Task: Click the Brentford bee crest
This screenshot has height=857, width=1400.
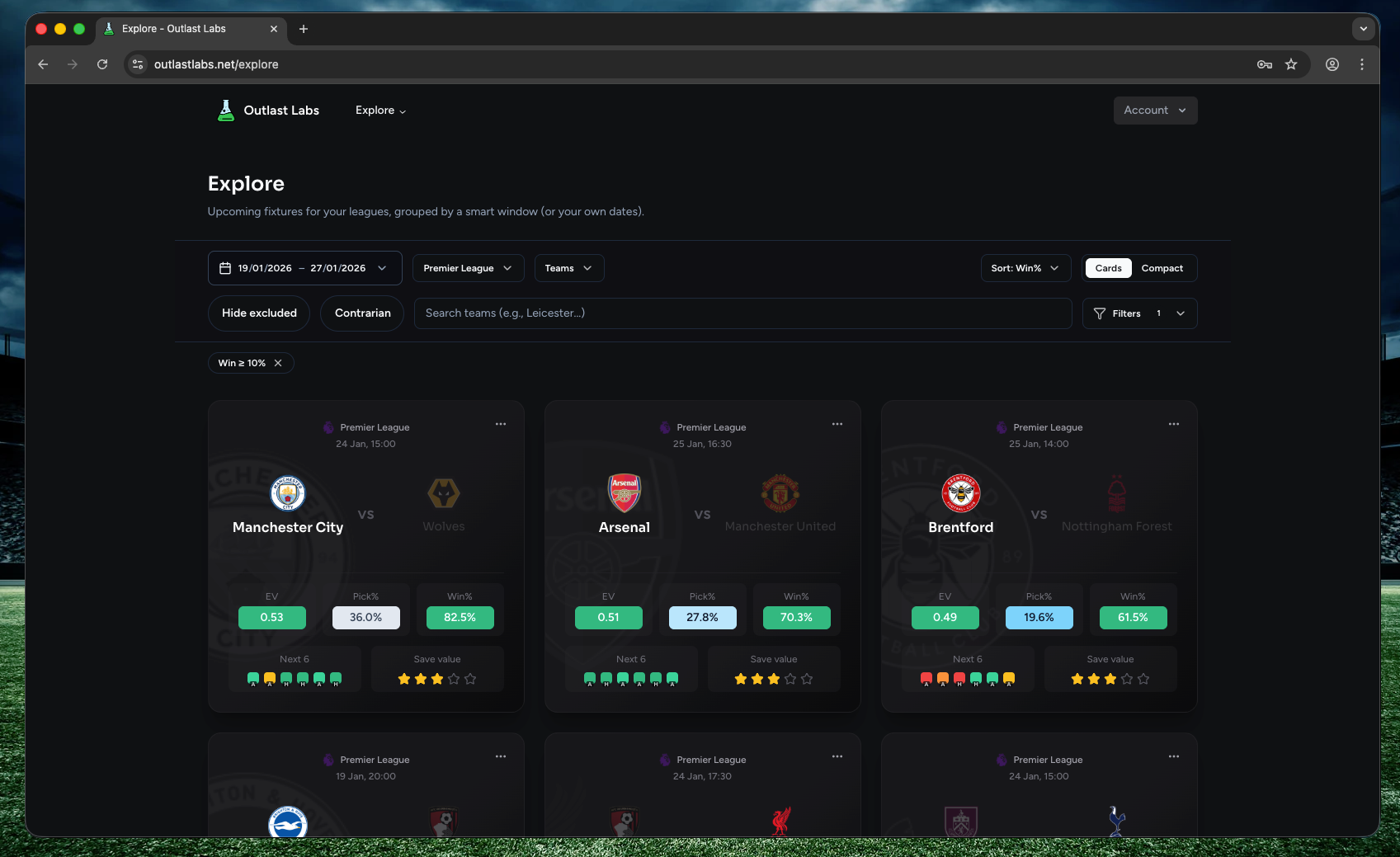Action: 960,494
